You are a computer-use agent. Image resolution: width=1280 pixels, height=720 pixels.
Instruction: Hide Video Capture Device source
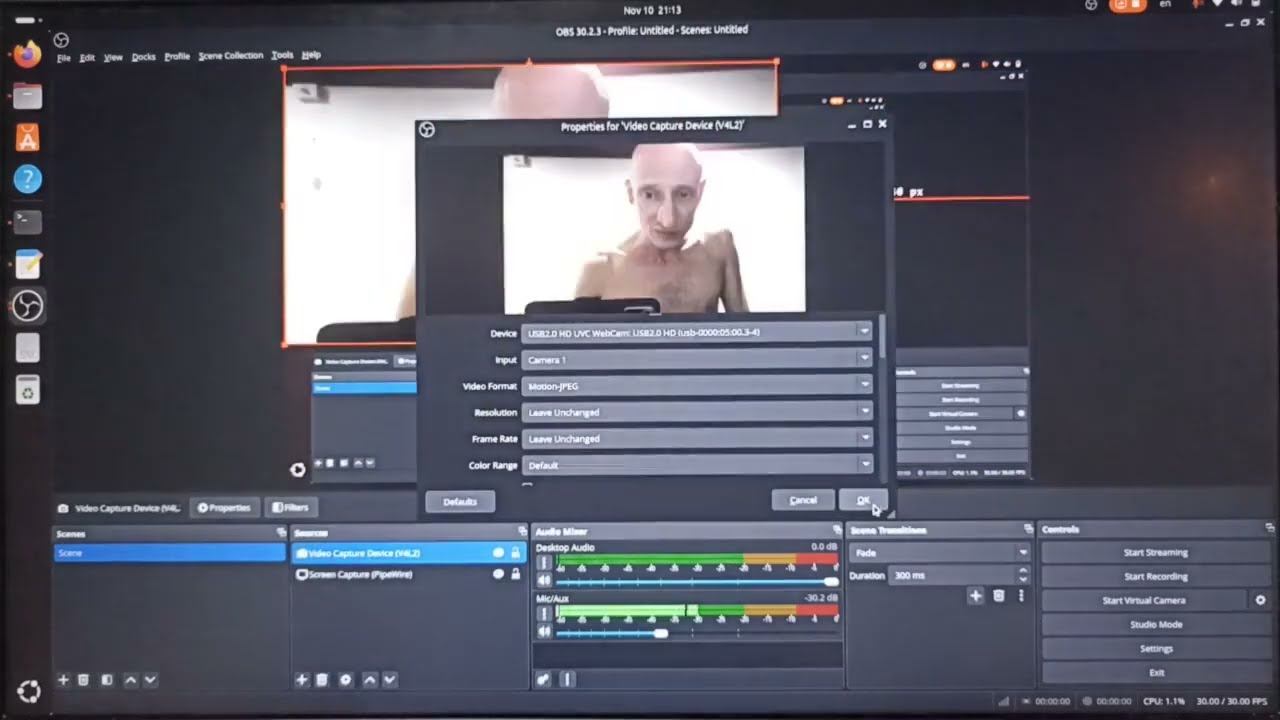pyautogui.click(x=498, y=553)
